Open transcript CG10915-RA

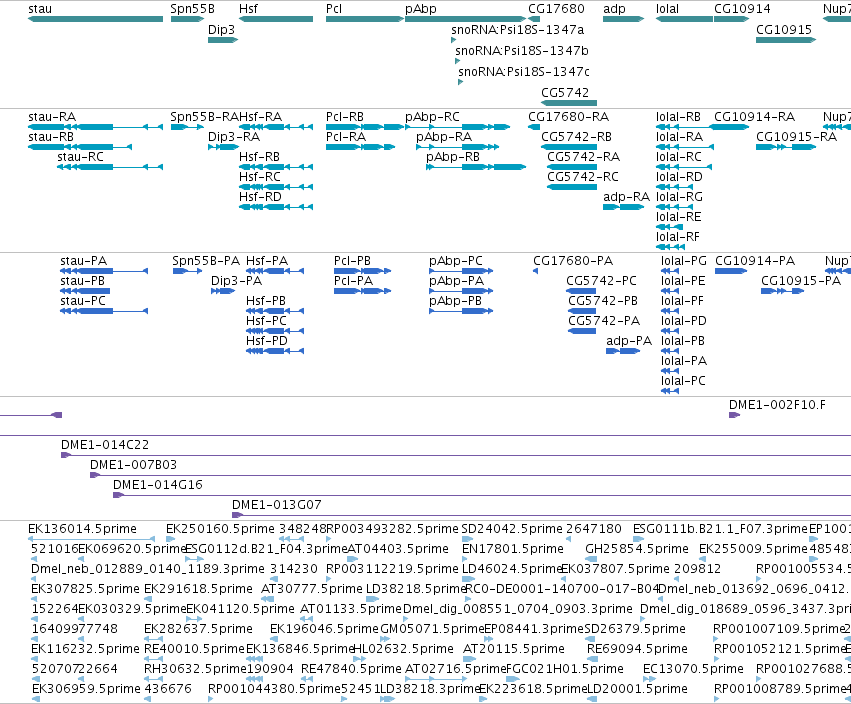pos(786,147)
